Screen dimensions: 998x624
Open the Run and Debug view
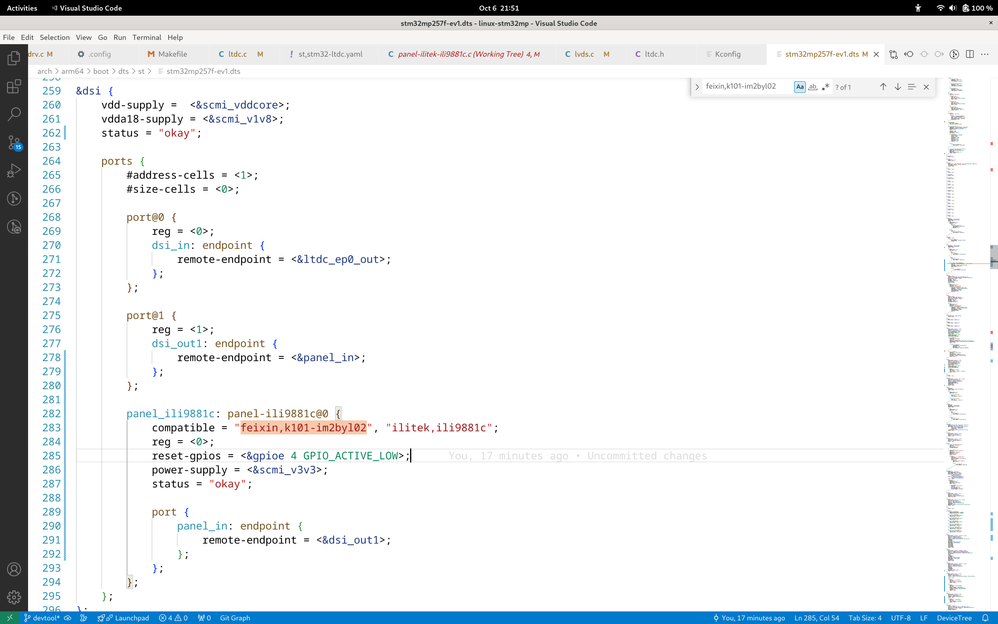[14, 171]
